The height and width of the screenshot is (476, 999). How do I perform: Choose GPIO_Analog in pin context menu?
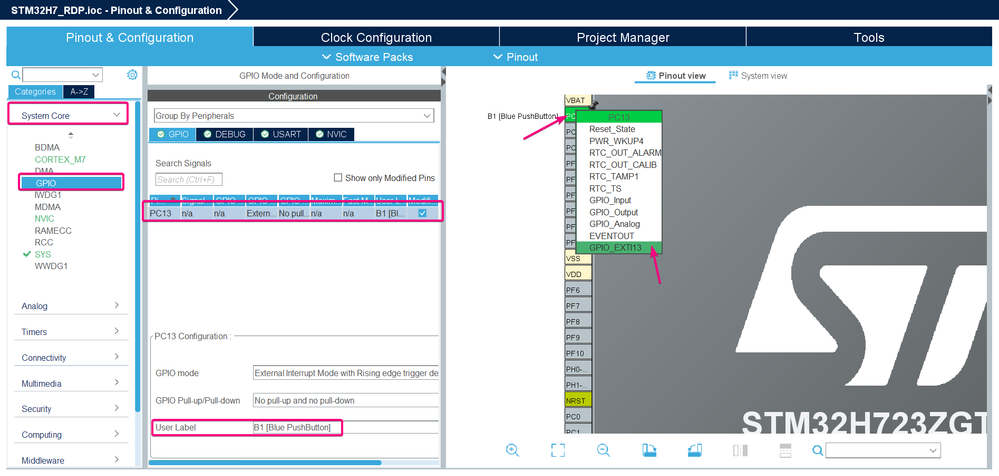(x=619, y=224)
